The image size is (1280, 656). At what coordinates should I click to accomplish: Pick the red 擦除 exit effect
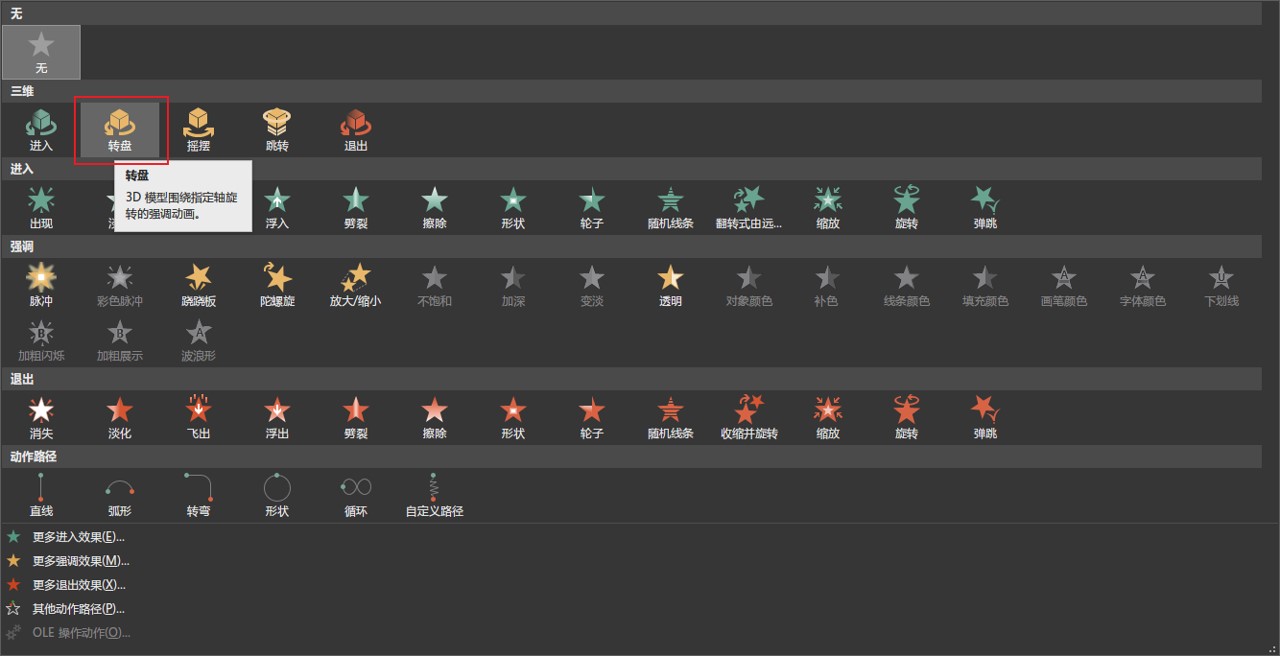(434, 417)
